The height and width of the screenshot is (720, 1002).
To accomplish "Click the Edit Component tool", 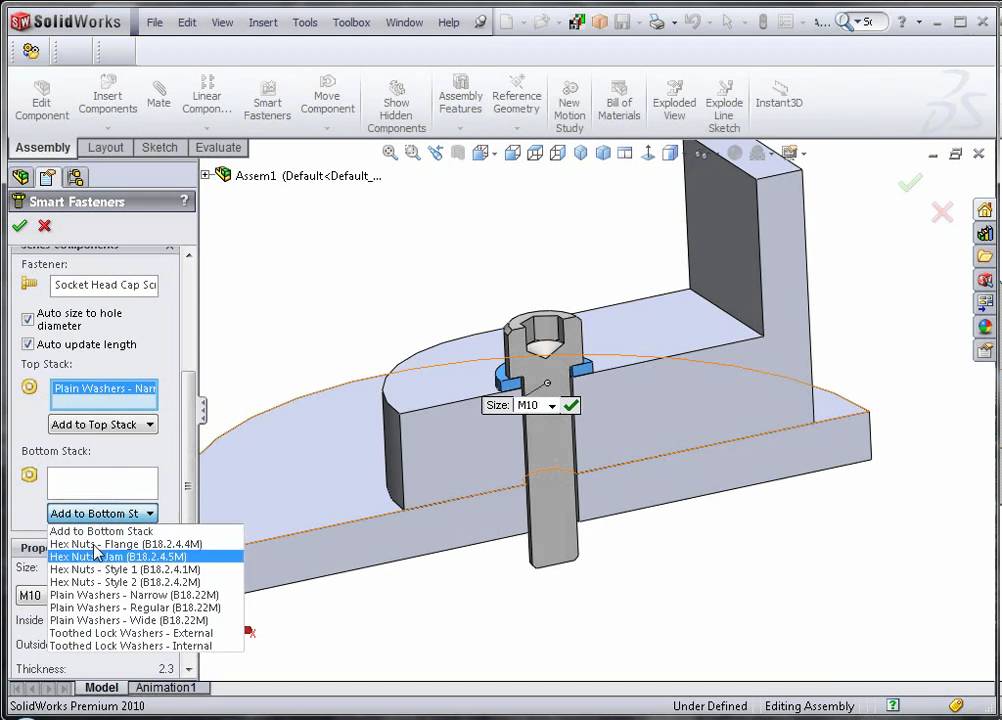I will pyautogui.click(x=42, y=100).
